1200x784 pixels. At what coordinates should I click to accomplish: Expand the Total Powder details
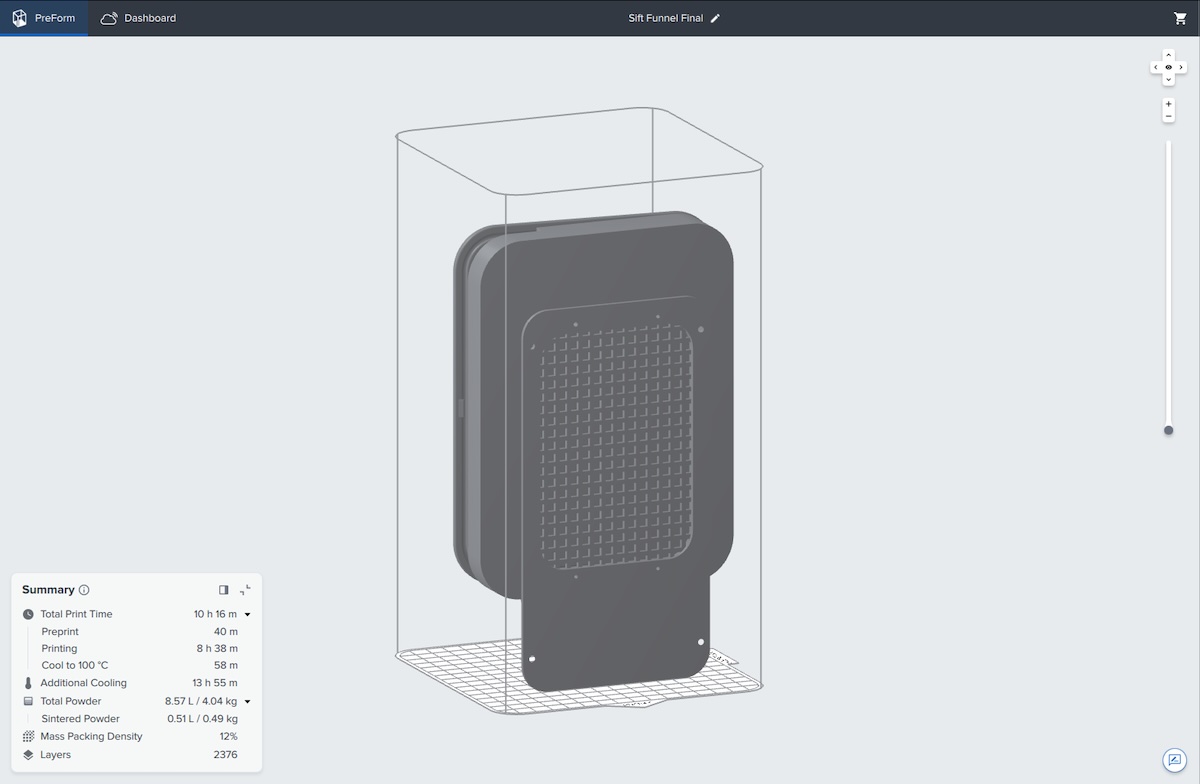[x=247, y=701]
